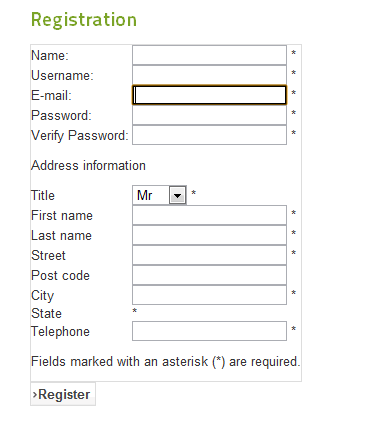Click the State label

[x=46, y=313]
